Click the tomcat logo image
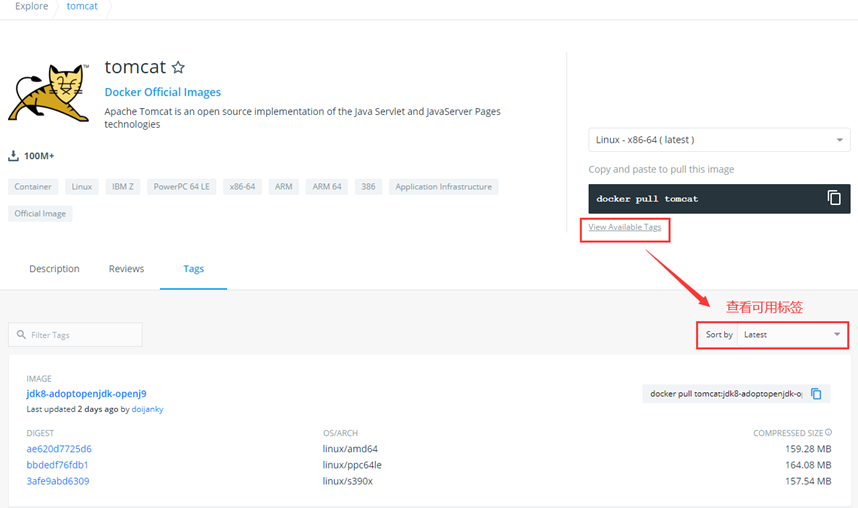 point(49,93)
